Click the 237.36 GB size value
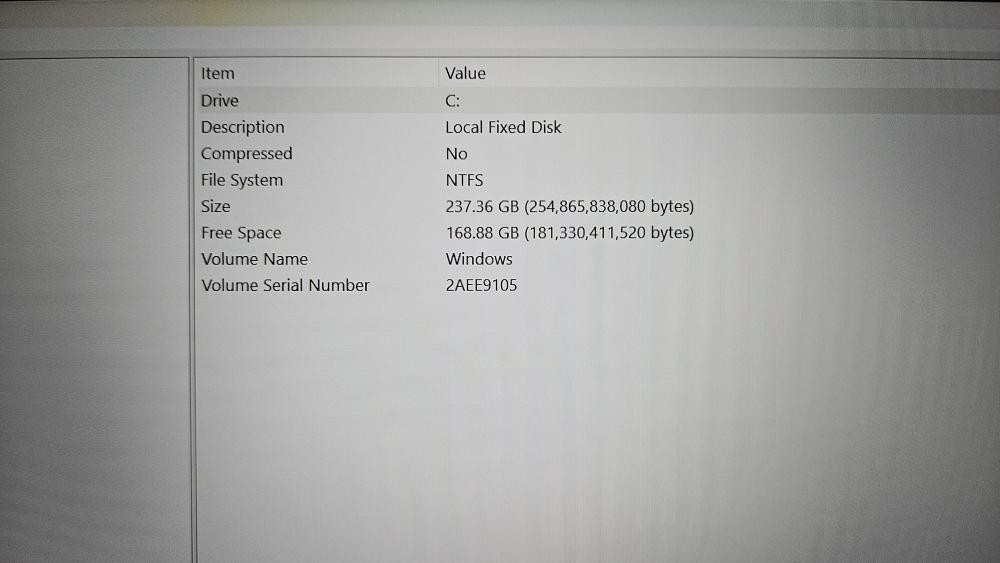1000x563 pixels. tap(570, 207)
